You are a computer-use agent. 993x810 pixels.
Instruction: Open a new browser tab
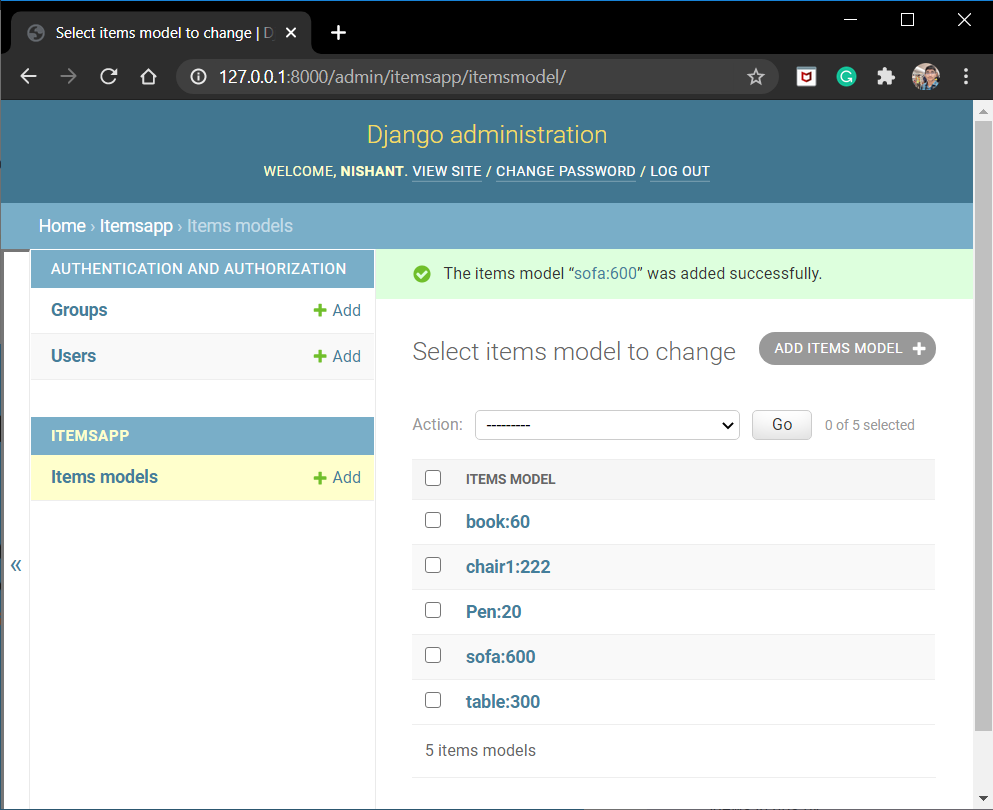pos(338,33)
